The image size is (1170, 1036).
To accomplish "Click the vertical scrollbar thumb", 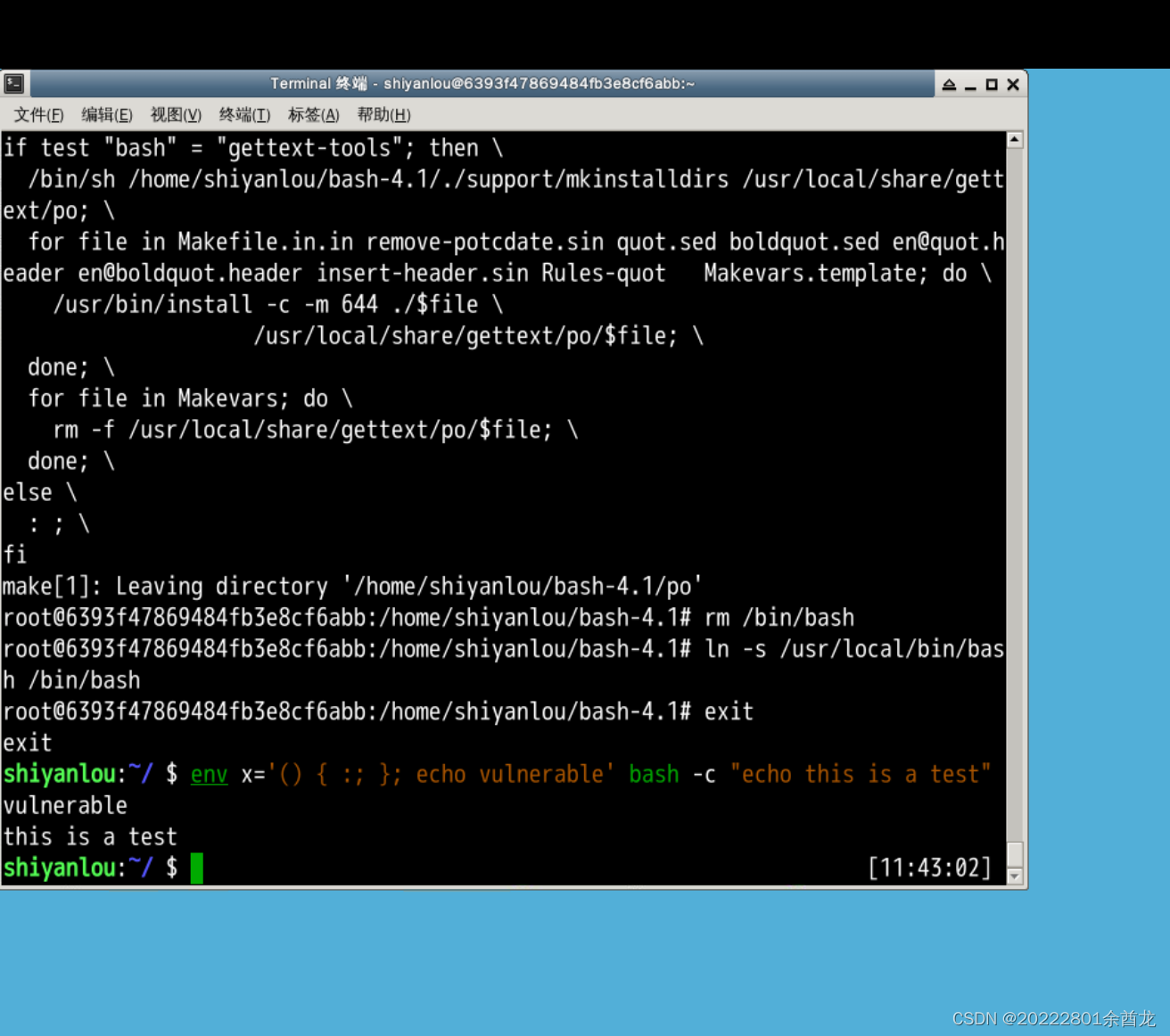I will (1015, 853).
